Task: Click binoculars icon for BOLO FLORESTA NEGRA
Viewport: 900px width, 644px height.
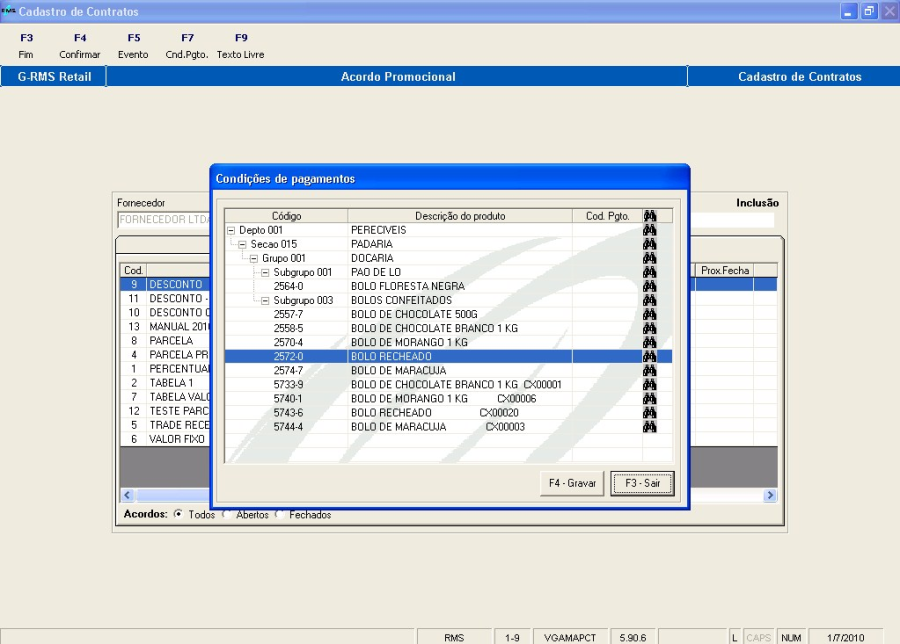Action: (x=649, y=286)
